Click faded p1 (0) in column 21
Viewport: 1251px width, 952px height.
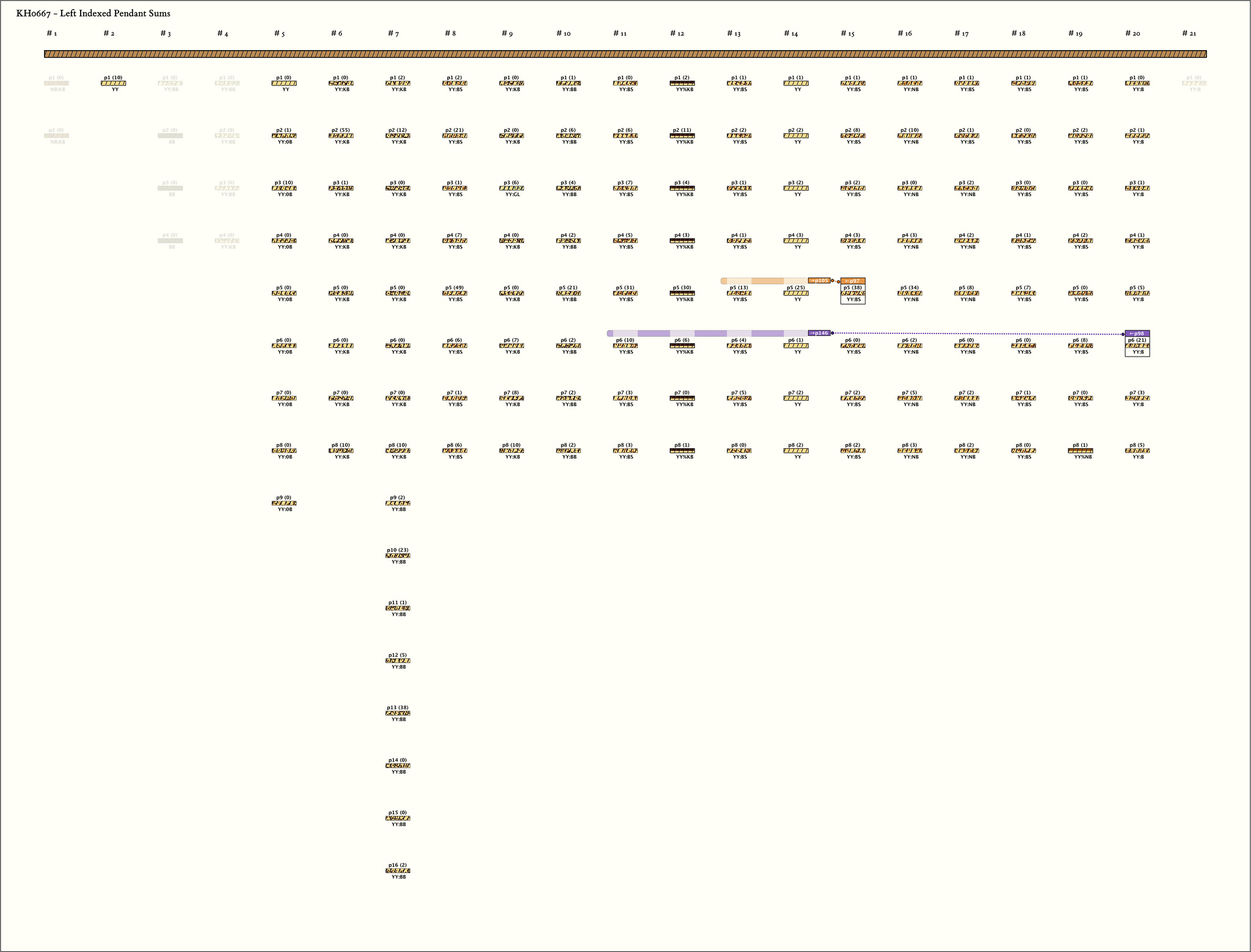1193,78
